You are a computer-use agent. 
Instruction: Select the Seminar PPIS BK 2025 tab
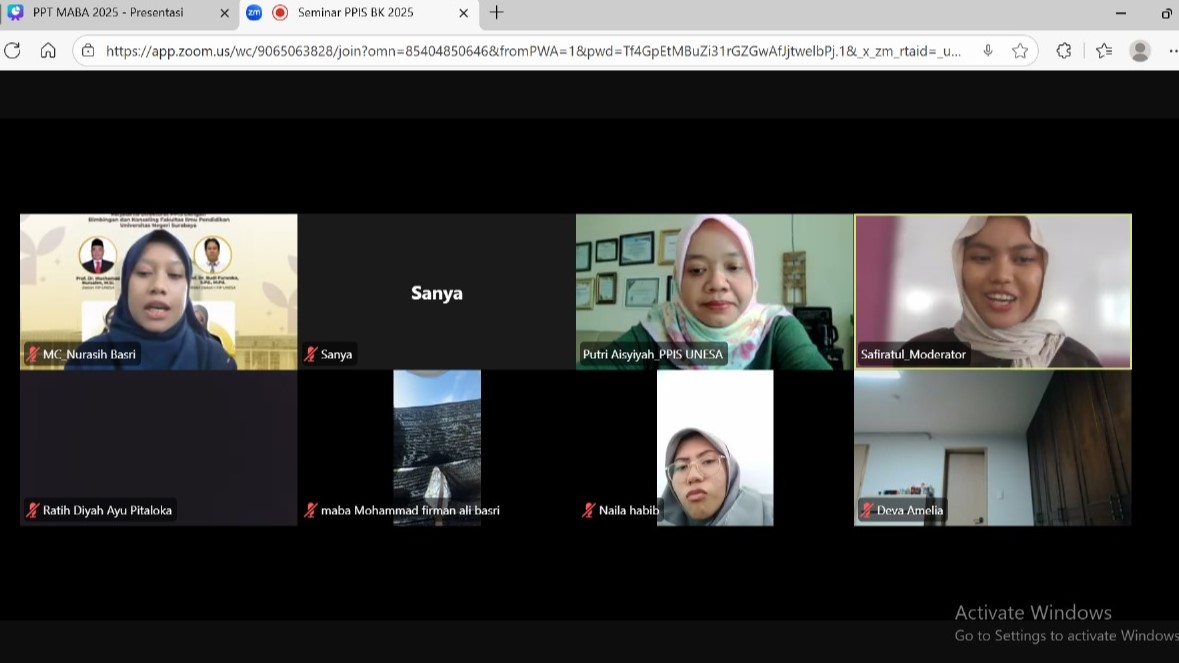click(355, 13)
